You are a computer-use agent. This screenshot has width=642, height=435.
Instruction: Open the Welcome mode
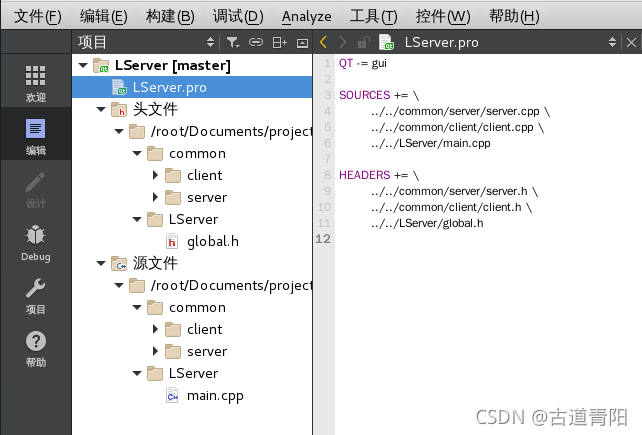[36, 83]
